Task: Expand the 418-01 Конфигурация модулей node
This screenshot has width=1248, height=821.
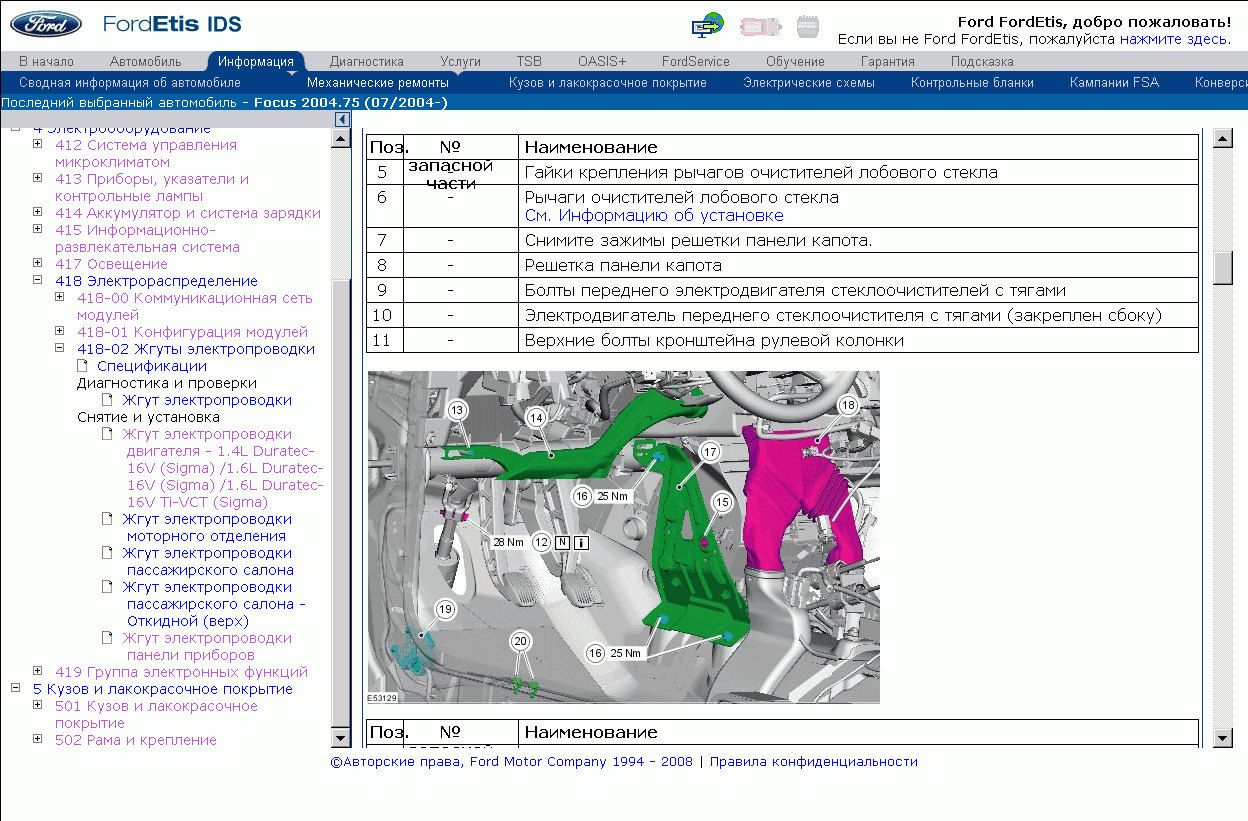Action: (59, 331)
